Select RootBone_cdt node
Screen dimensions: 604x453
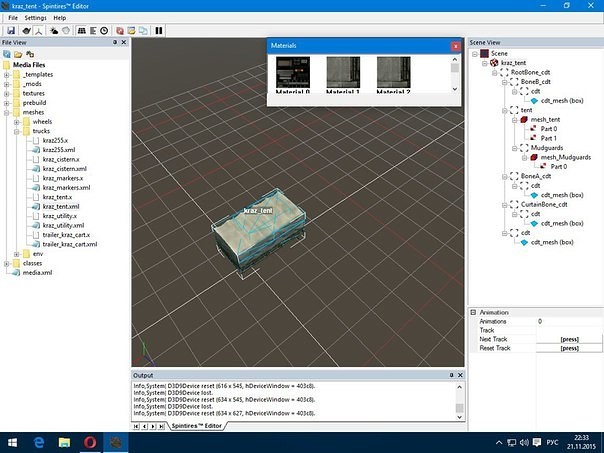[x=530, y=72]
